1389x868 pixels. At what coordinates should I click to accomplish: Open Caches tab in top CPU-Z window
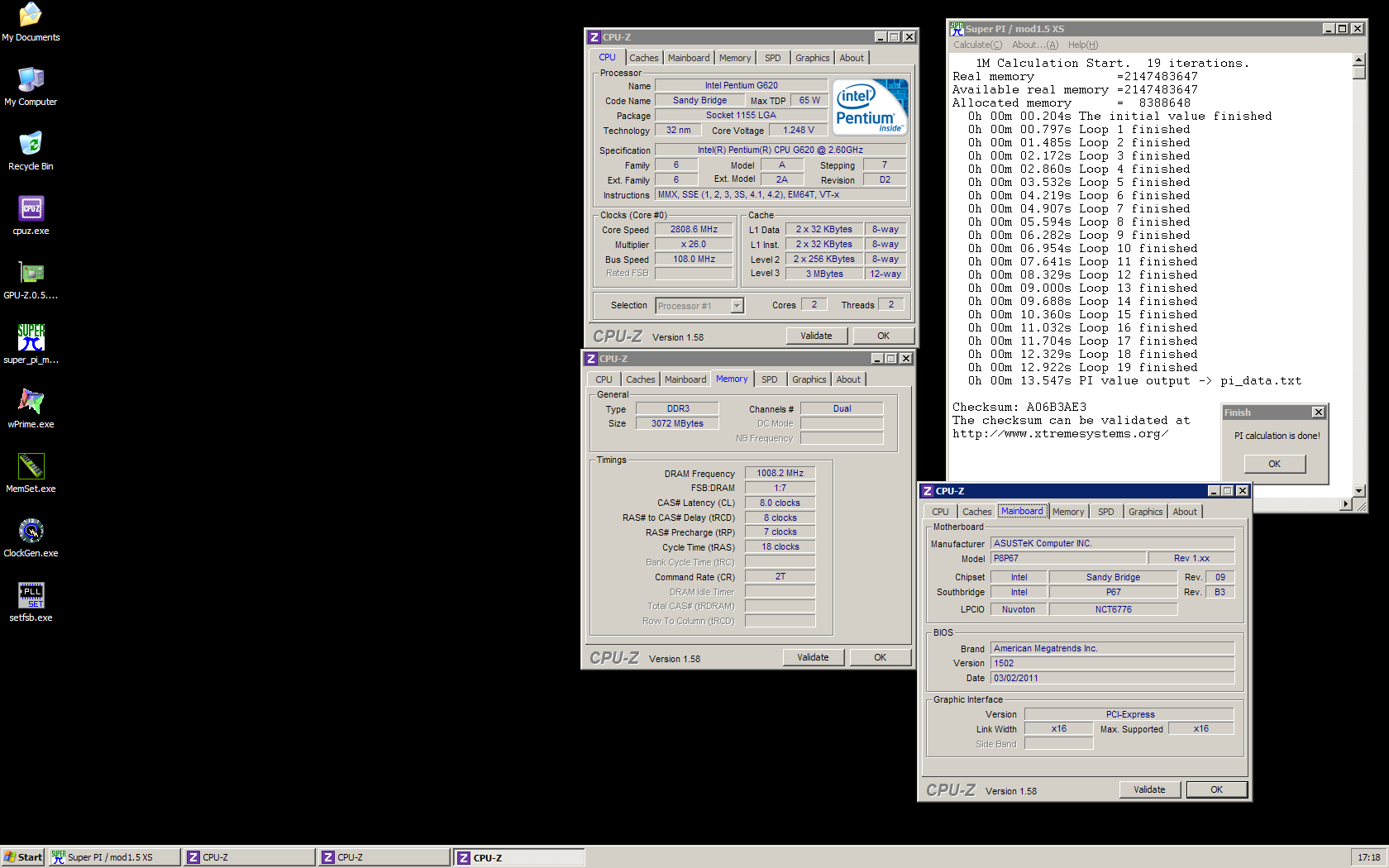[x=643, y=58]
